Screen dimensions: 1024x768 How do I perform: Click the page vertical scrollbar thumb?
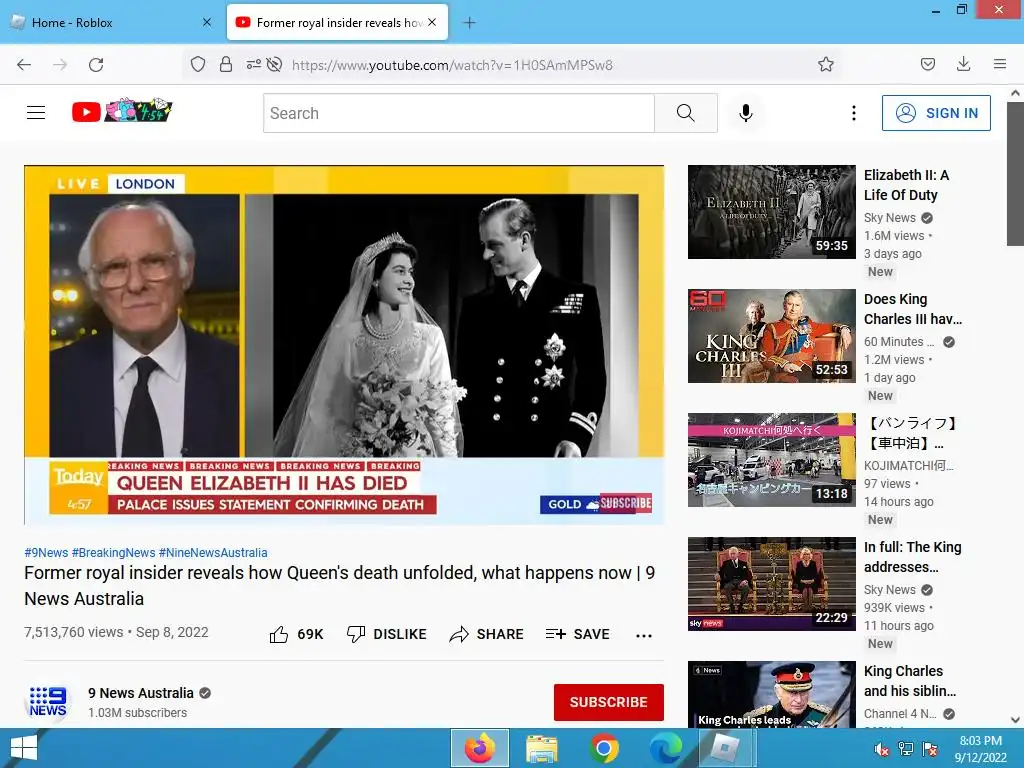click(x=1015, y=173)
